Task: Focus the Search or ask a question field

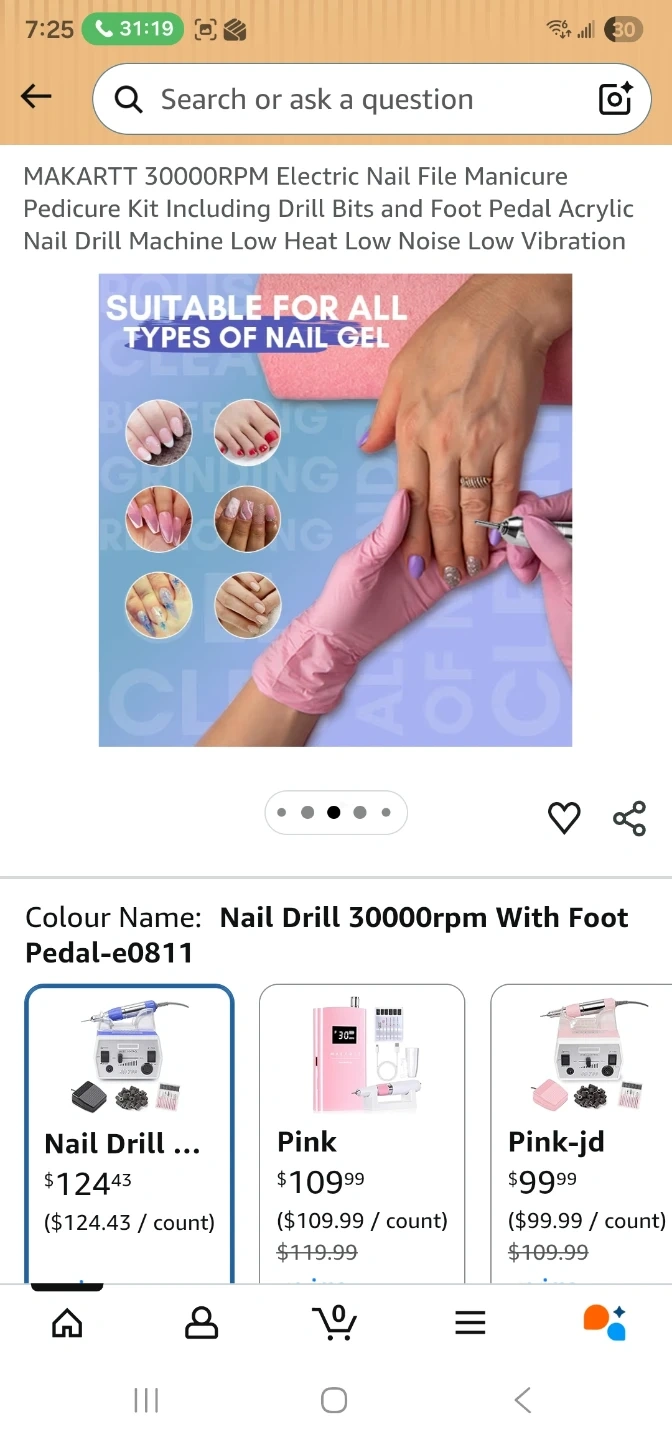Action: click(x=372, y=99)
